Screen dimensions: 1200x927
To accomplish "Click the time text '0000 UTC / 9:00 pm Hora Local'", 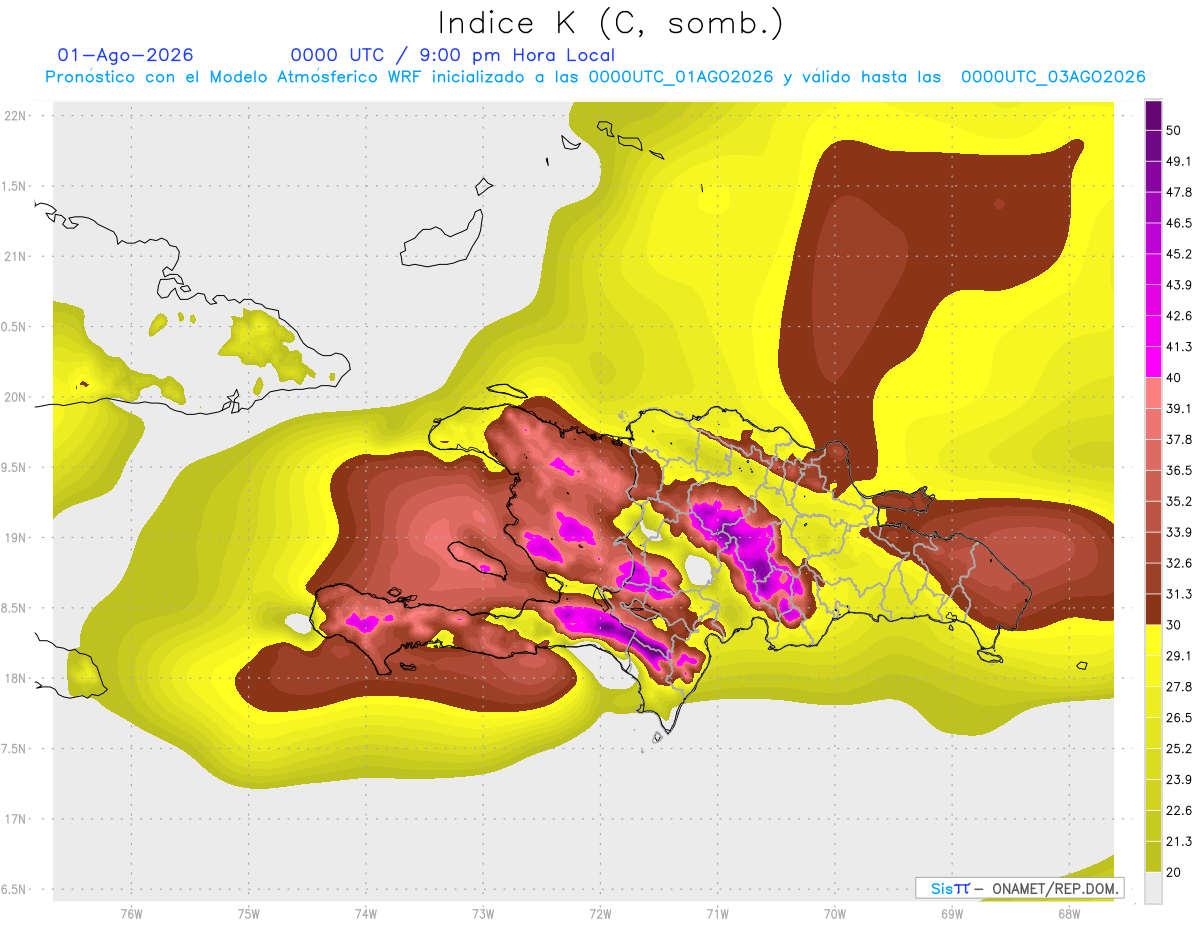I will pyautogui.click(x=453, y=55).
